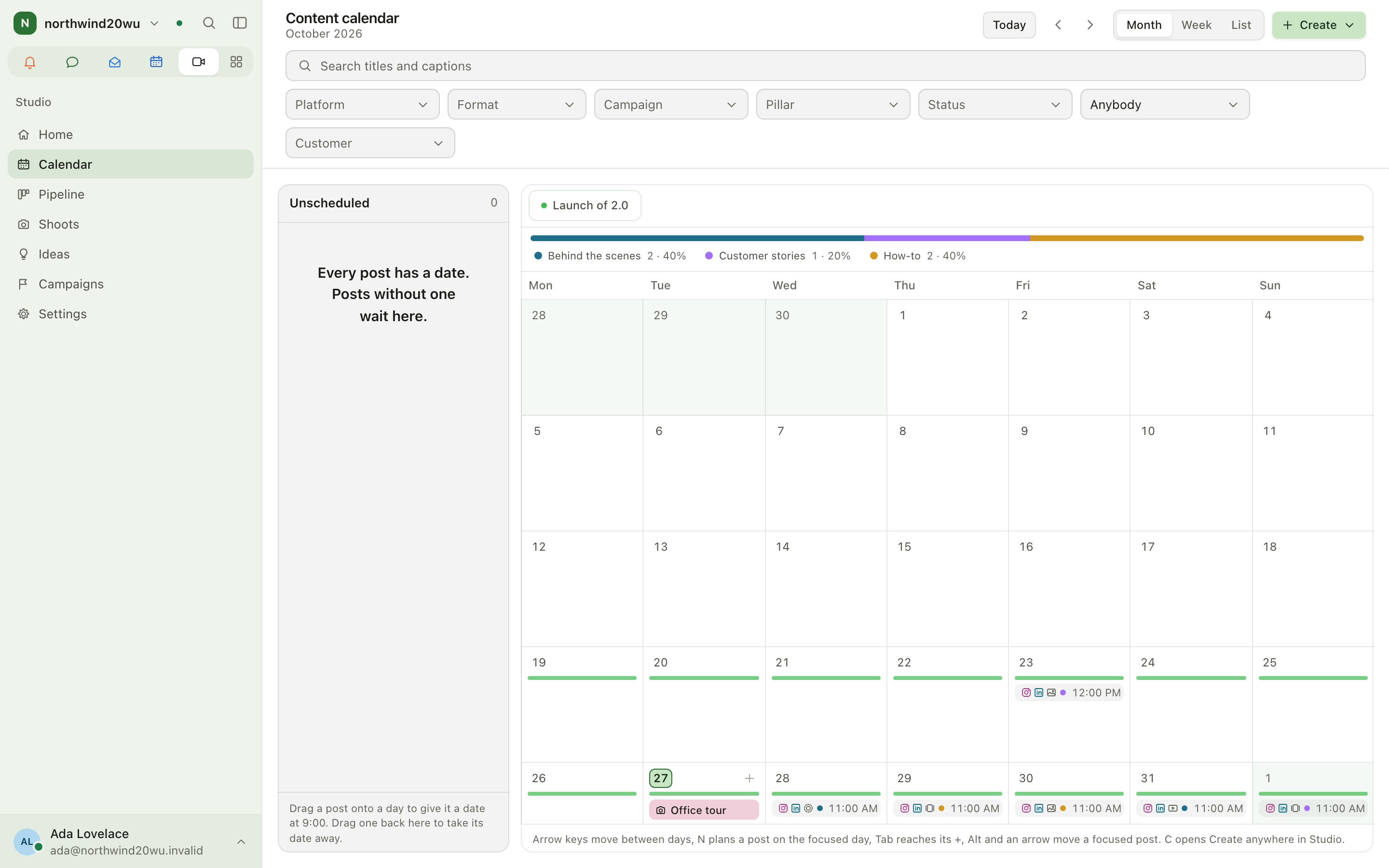Open the Office tour shoot on 27

pyautogui.click(x=704, y=810)
